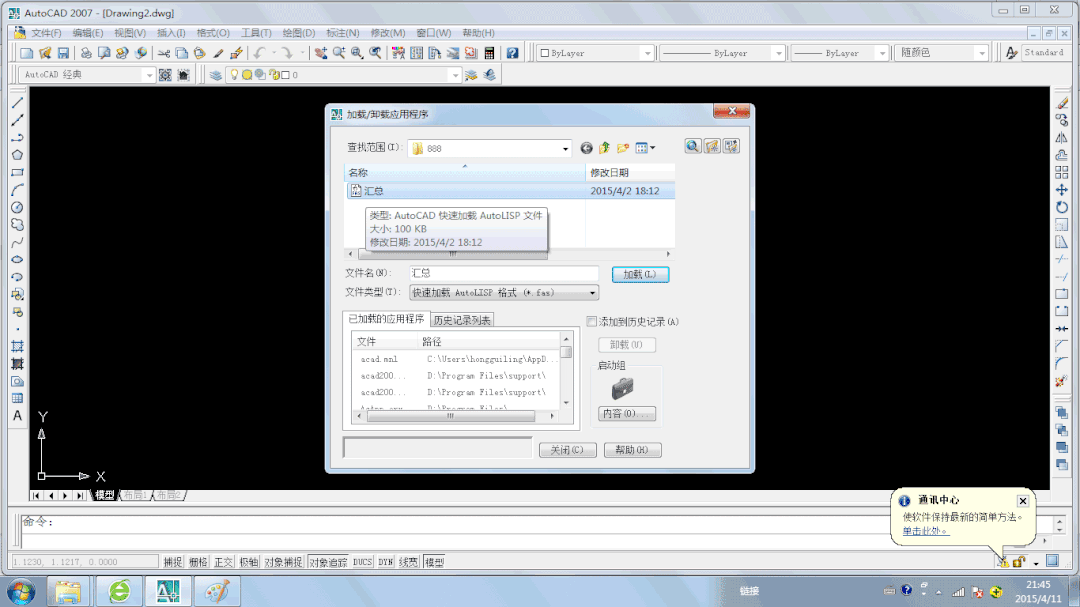Viewport: 1080px width, 607px height.
Task: Select the Multiline Text tool
Action: 17,415
